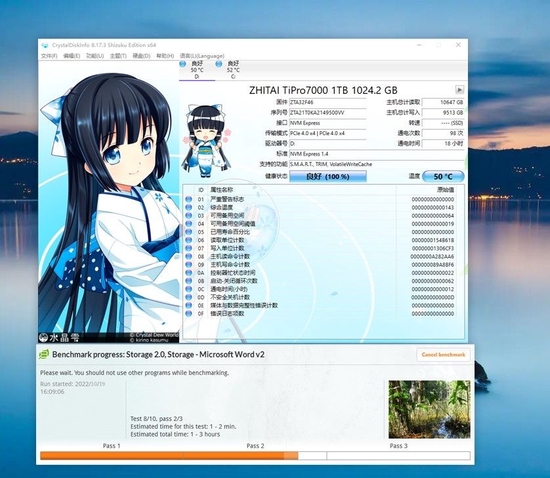Open the 硬盘(D) menu
Screen dimensions: 550x478
(141, 56)
